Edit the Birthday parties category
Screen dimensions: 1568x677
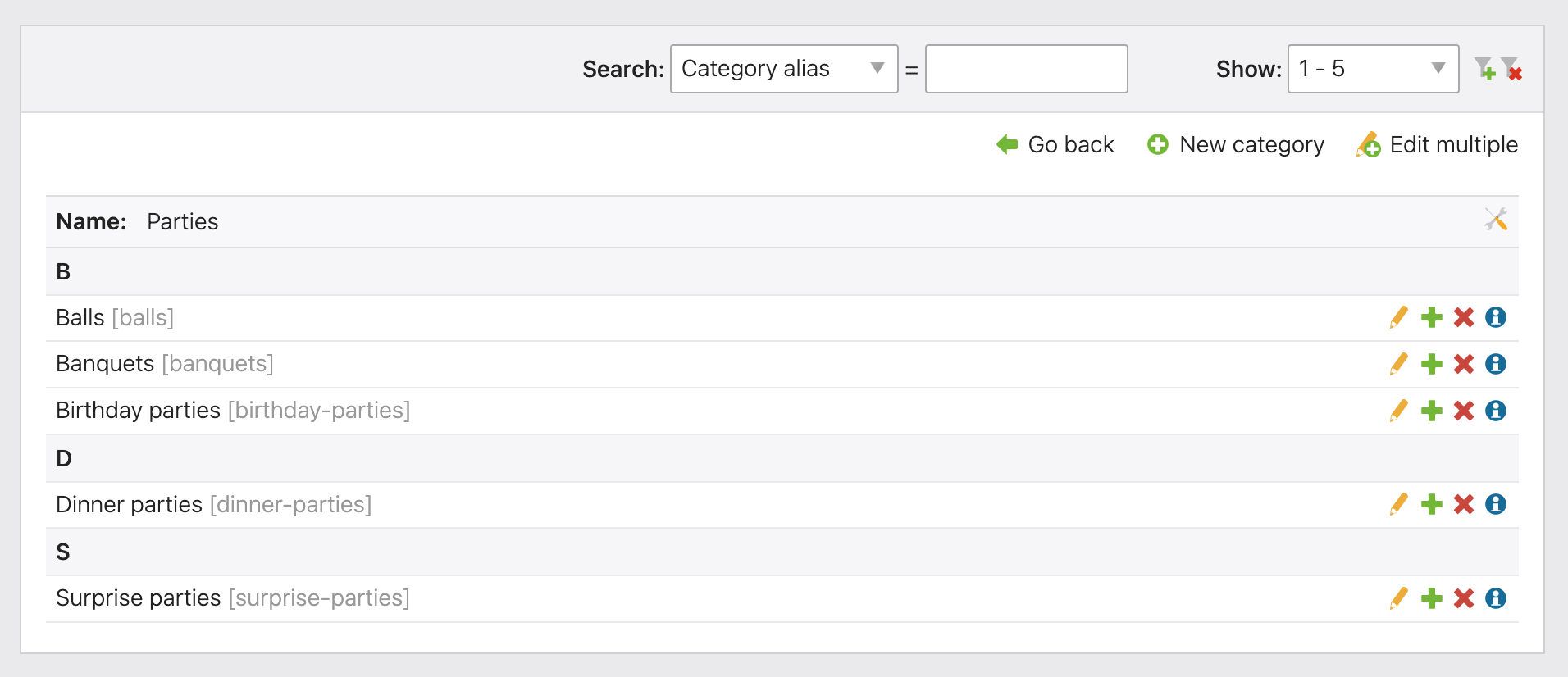pyautogui.click(x=1399, y=411)
